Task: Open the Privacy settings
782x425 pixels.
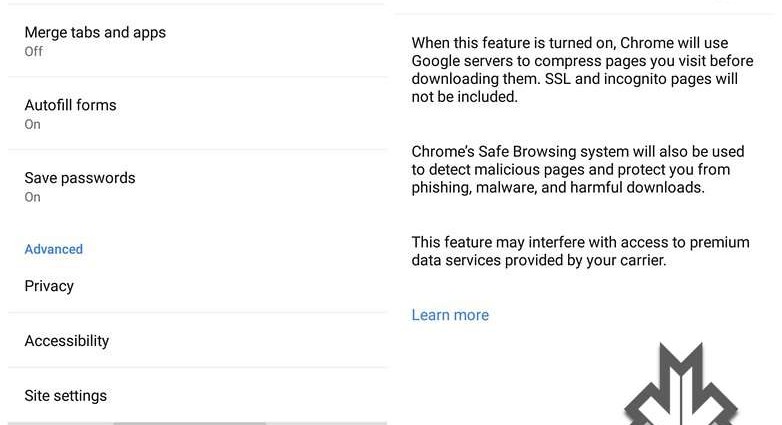Action: [49, 286]
